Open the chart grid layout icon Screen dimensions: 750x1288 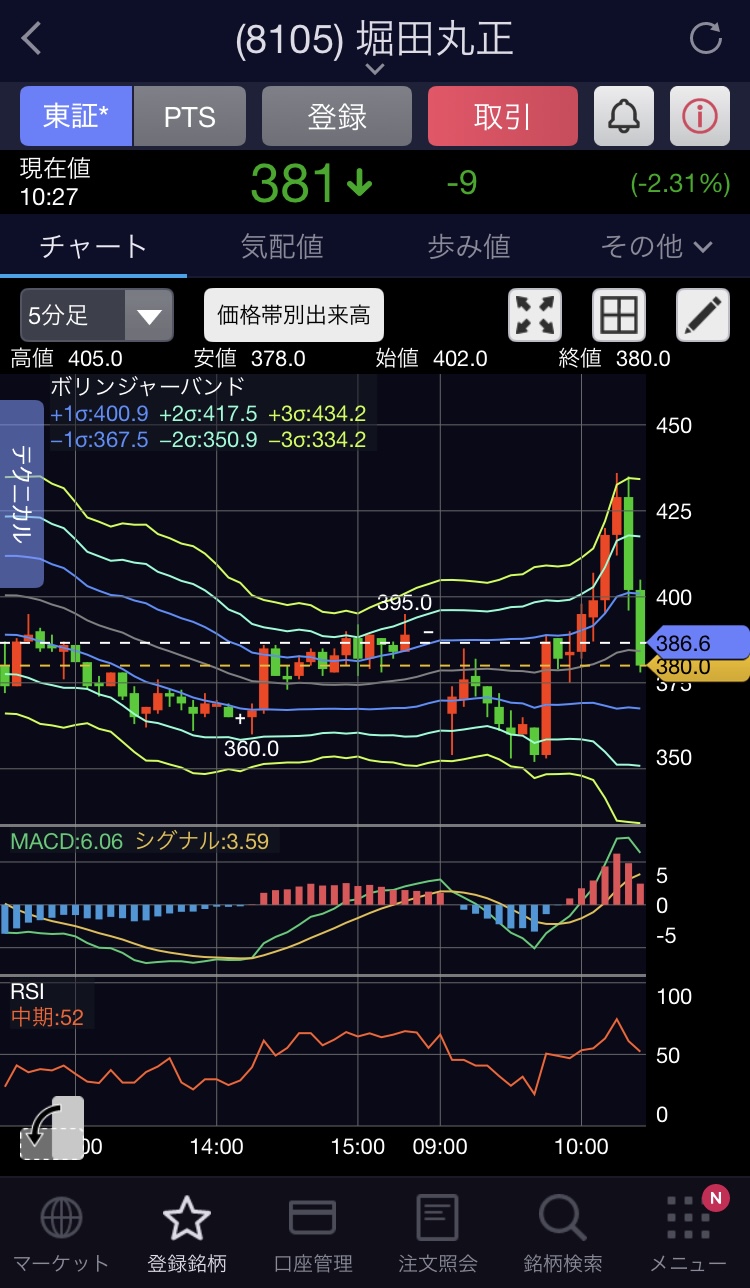(619, 316)
